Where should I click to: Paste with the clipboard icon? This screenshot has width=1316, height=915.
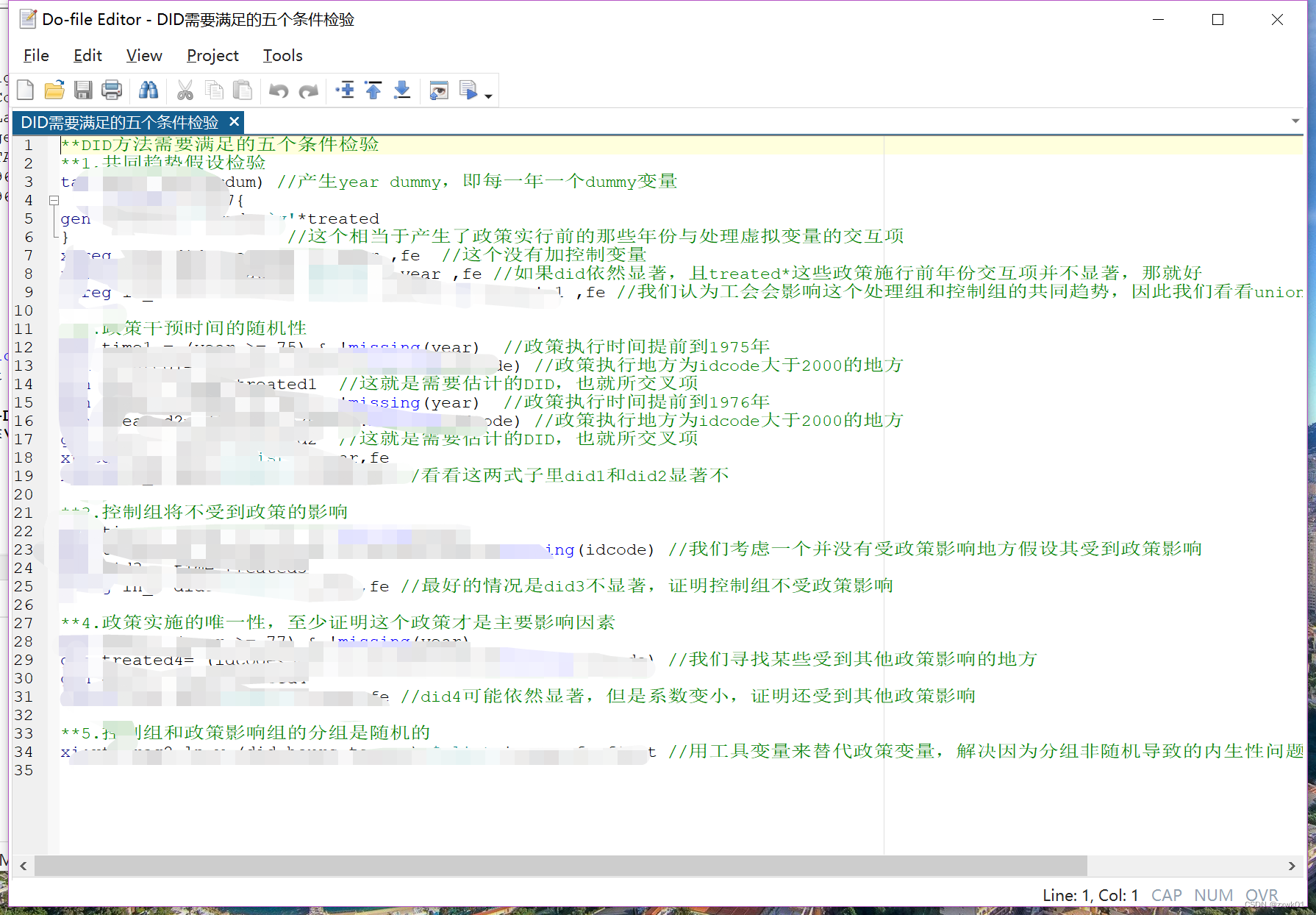pyautogui.click(x=243, y=90)
